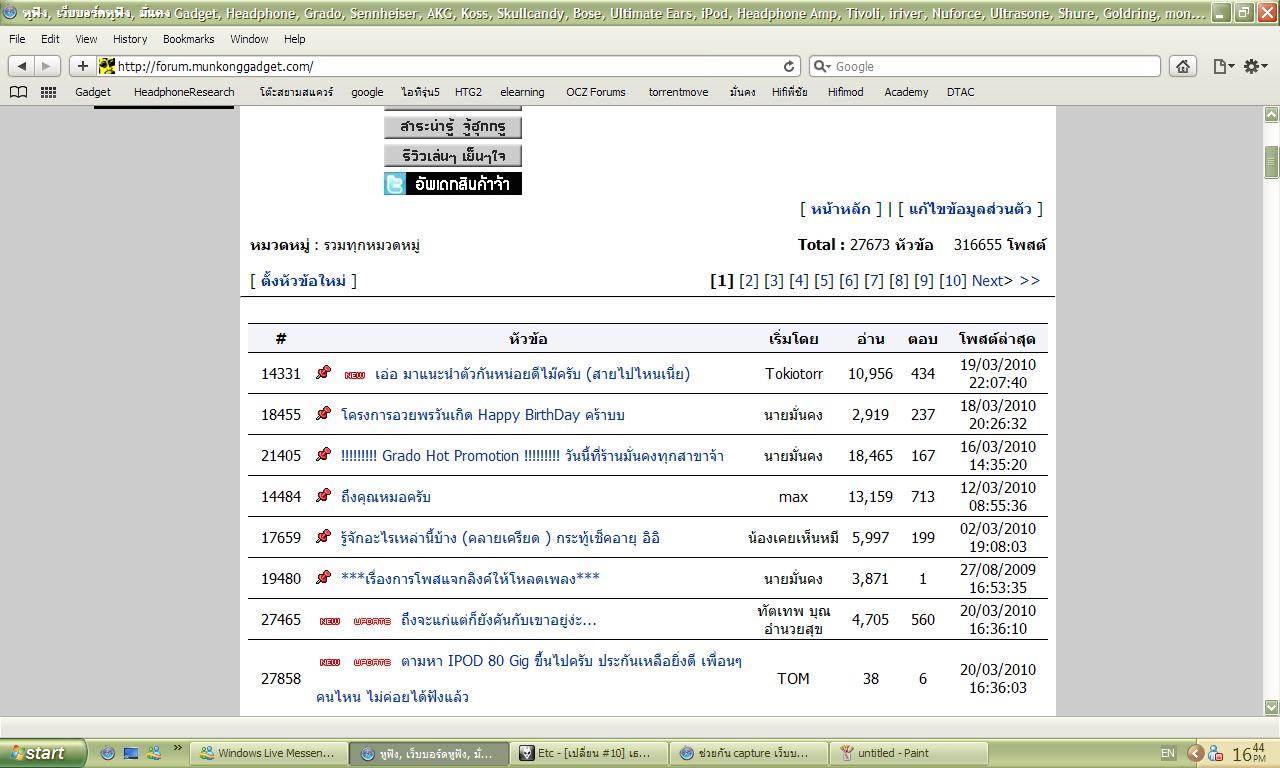Click the pin icon on topic 17659
The image size is (1280, 768).
click(323, 536)
